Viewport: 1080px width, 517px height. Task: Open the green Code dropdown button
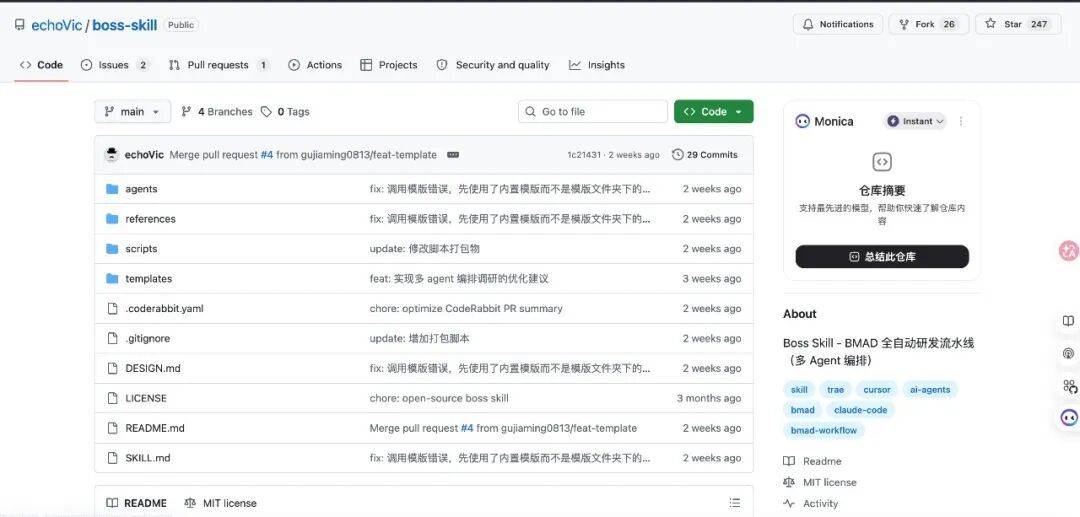tap(714, 112)
